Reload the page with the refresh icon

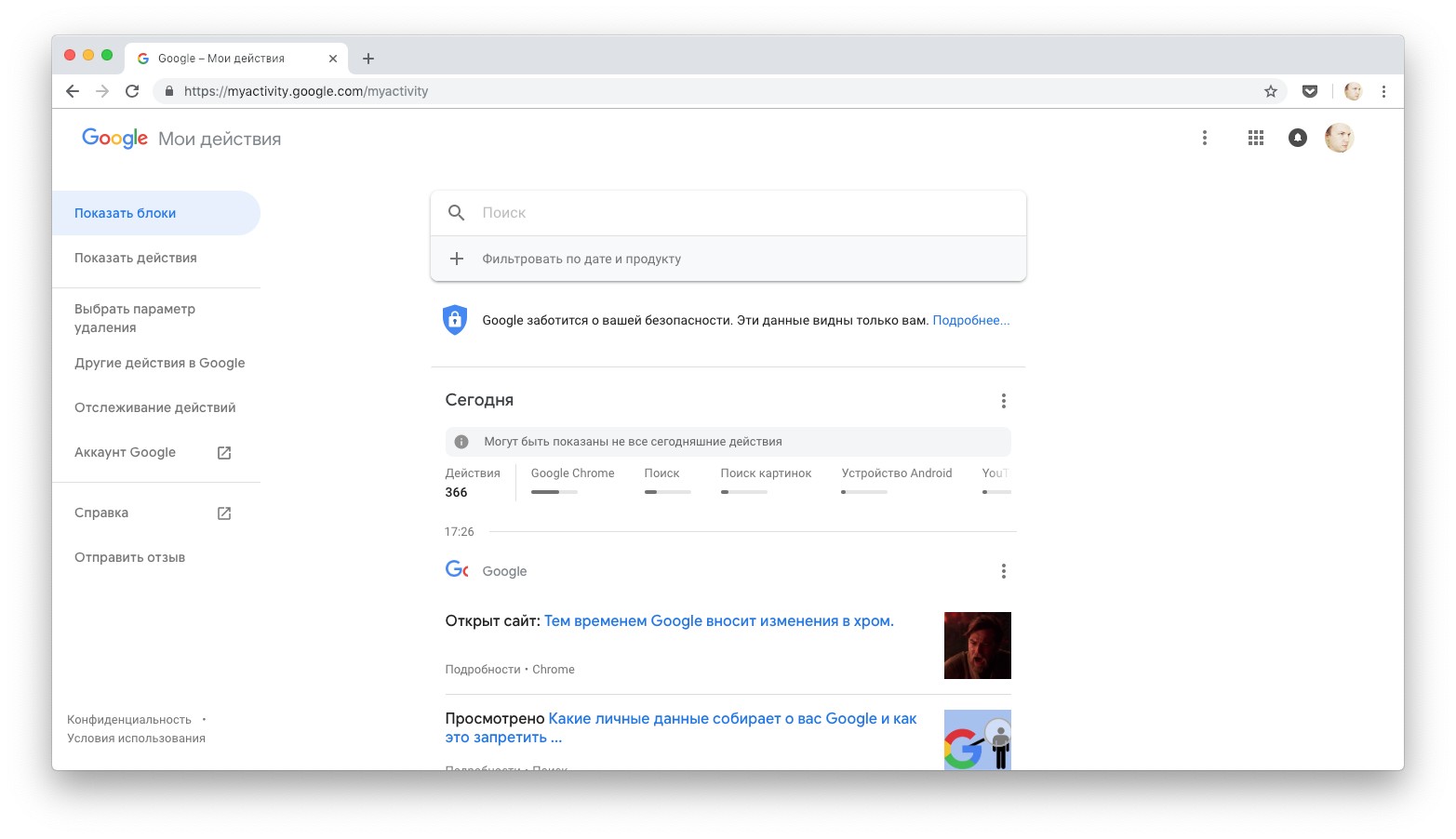[x=132, y=91]
